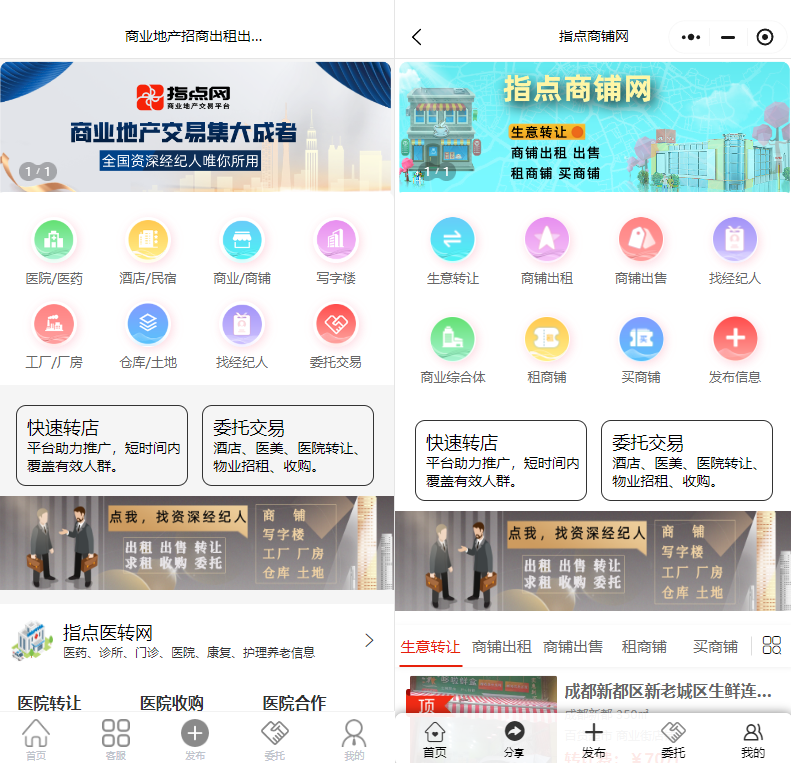This screenshot has height=763, width=791.
Task: Open the 工厂/厂房 factory icon
Action: point(54,324)
